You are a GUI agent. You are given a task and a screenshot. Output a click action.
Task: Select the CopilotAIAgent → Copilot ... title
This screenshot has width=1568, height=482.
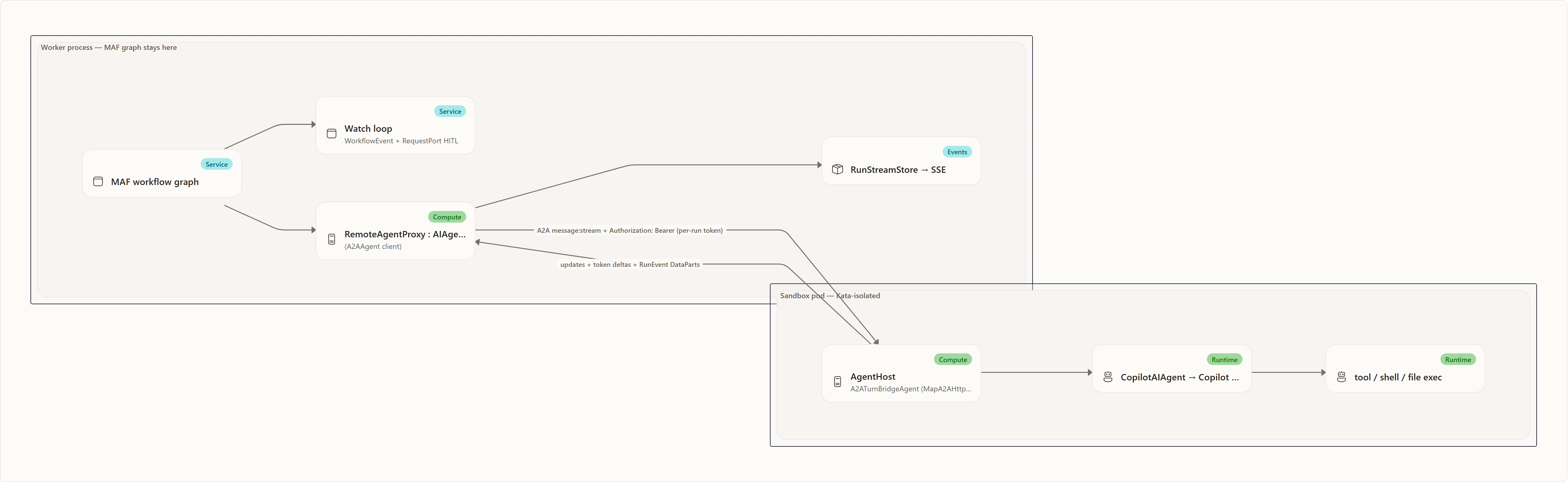click(x=1180, y=377)
